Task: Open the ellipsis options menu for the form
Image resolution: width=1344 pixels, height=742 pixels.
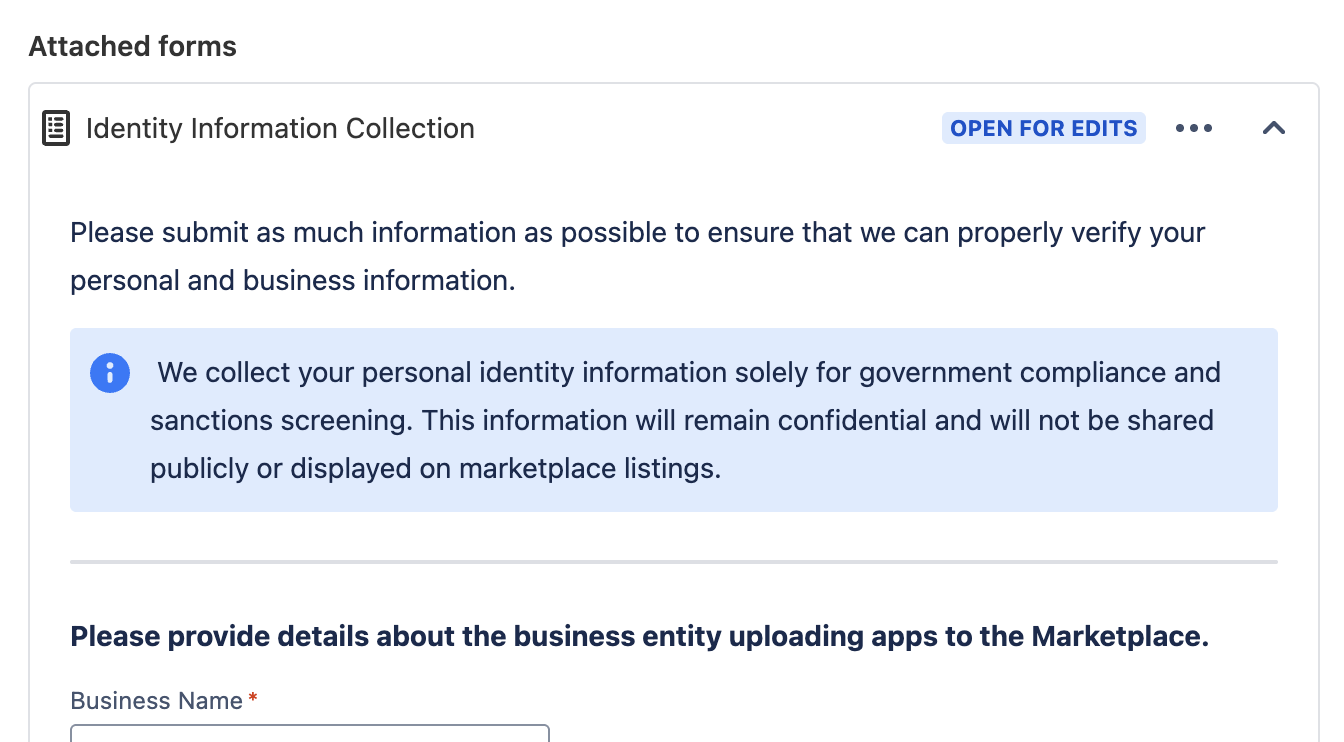Action: click(1193, 128)
